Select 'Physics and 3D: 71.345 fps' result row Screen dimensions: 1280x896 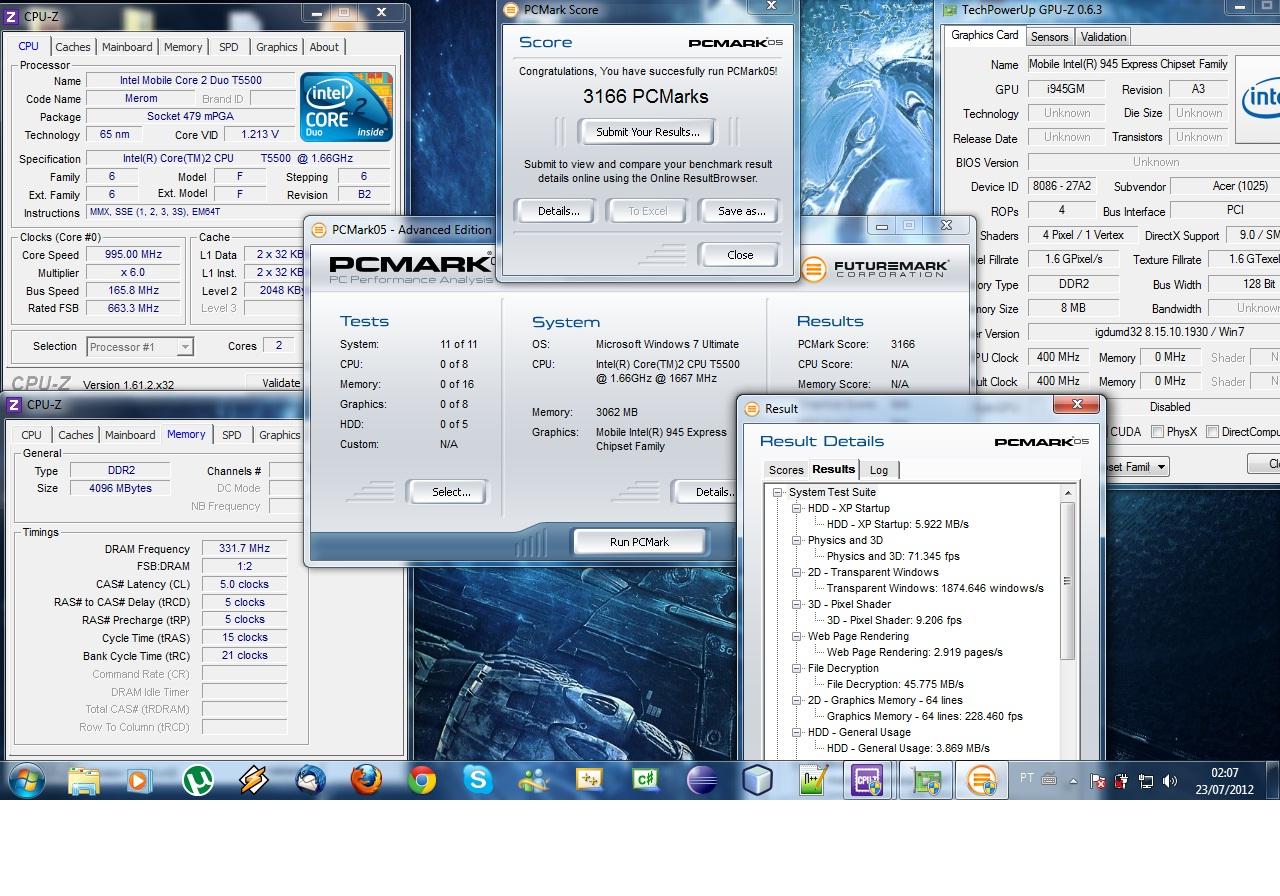[893, 556]
